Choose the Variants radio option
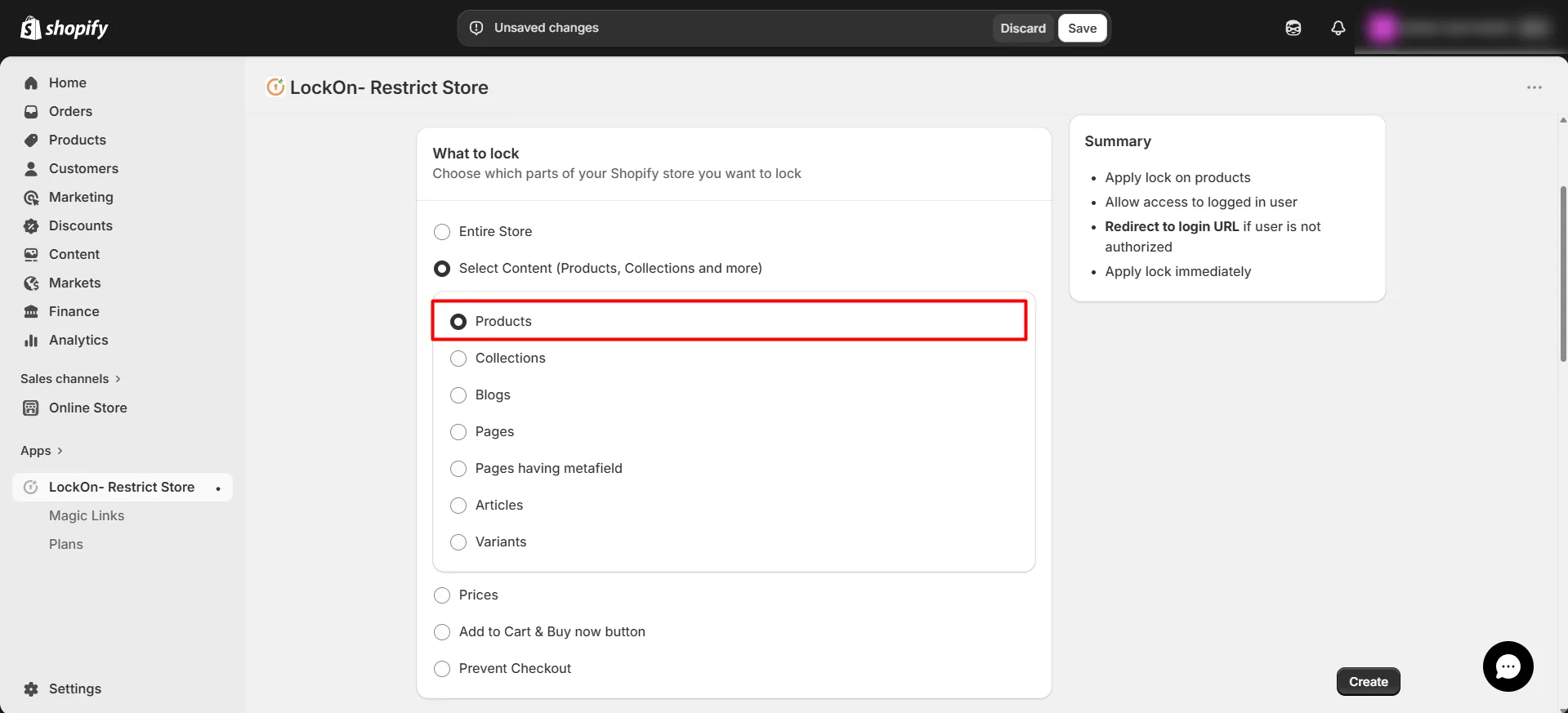Screen dimensions: 1568x713 (458, 542)
